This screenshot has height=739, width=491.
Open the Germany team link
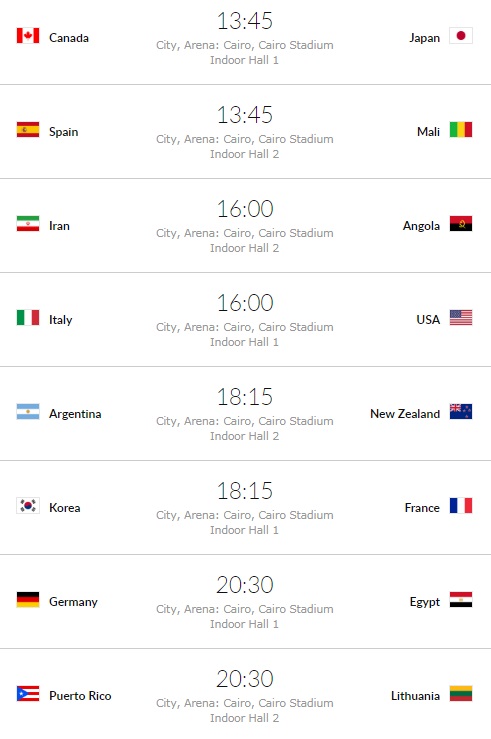coord(73,602)
